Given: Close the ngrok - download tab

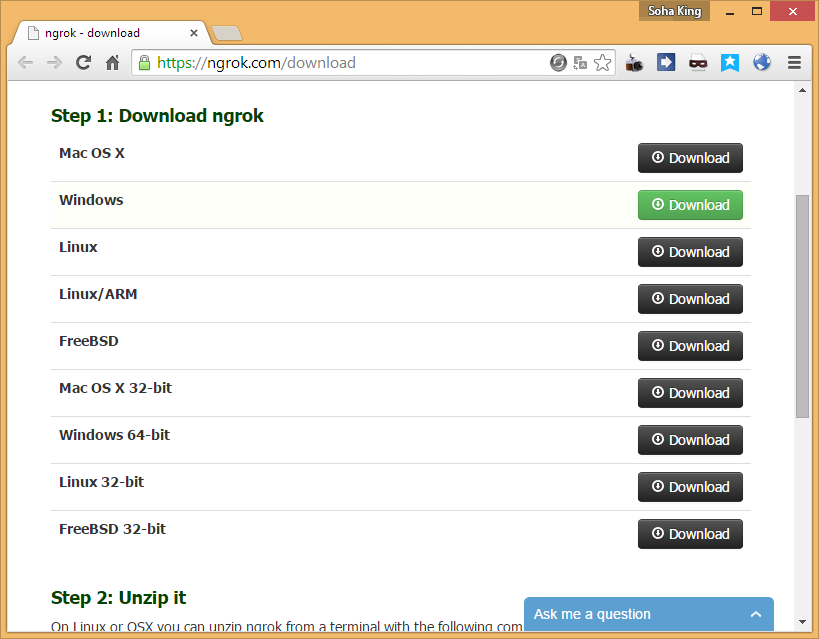Looking at the screenshot, I should (194, 33).
